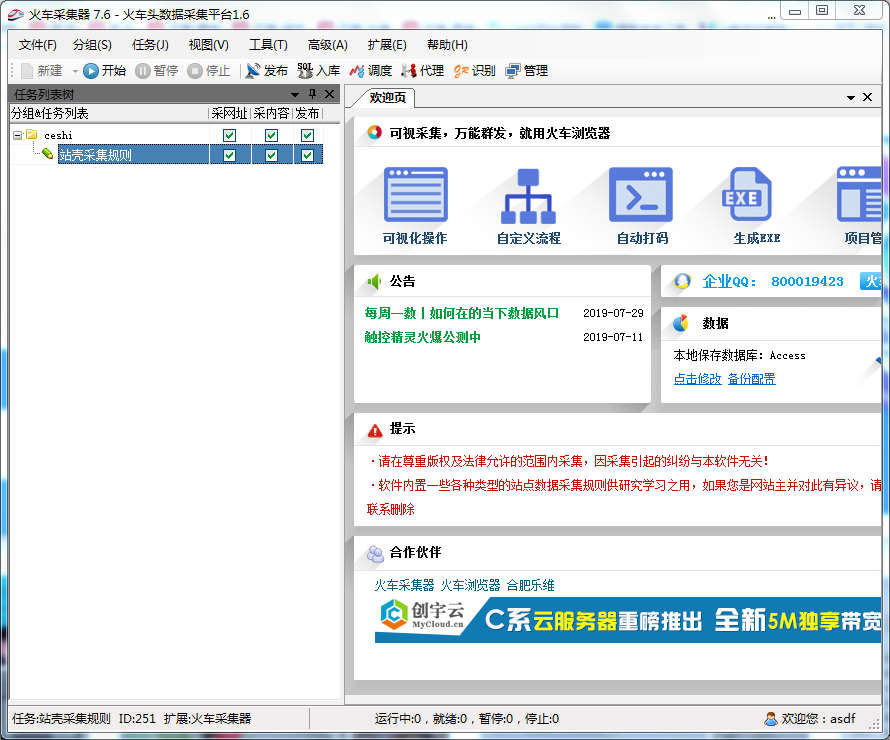Open the 分组(S) menu
Image resolution: width=890 pixels, height=740 pixels.
93,45
